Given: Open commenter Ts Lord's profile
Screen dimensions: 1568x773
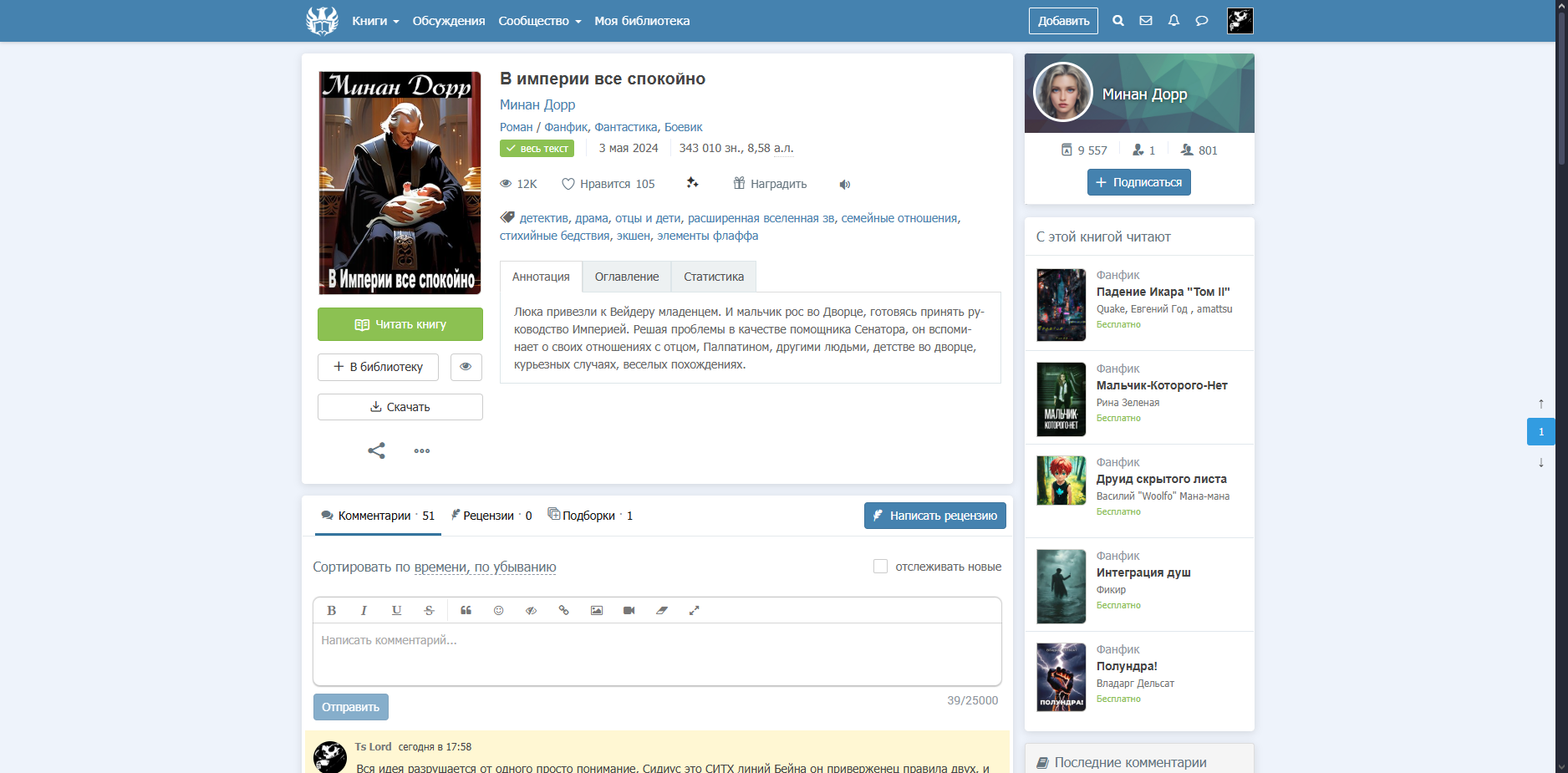Looking at the screenshot, I should click(x=373, y=747).
